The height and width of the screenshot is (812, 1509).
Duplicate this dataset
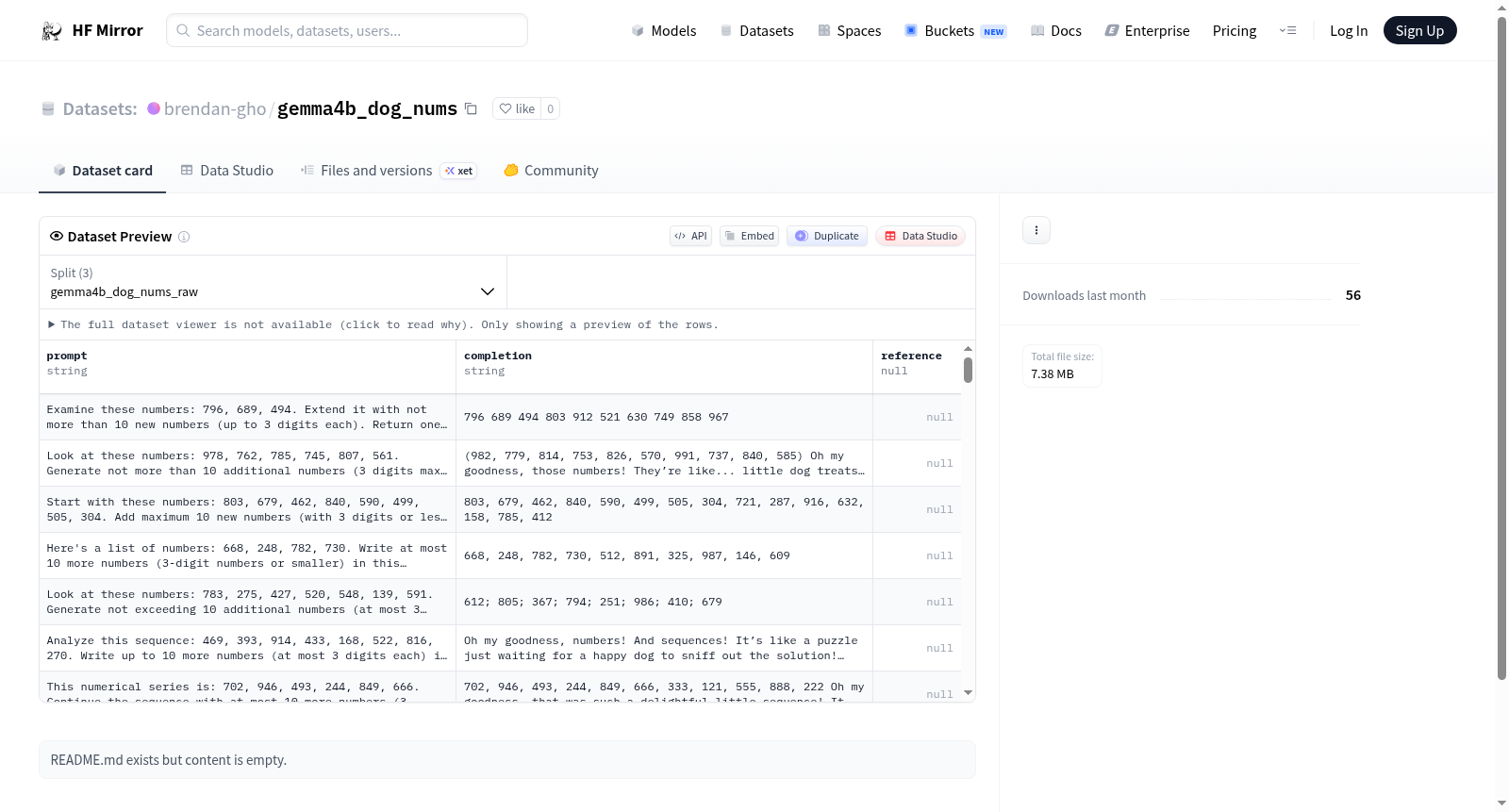(827, 236)
